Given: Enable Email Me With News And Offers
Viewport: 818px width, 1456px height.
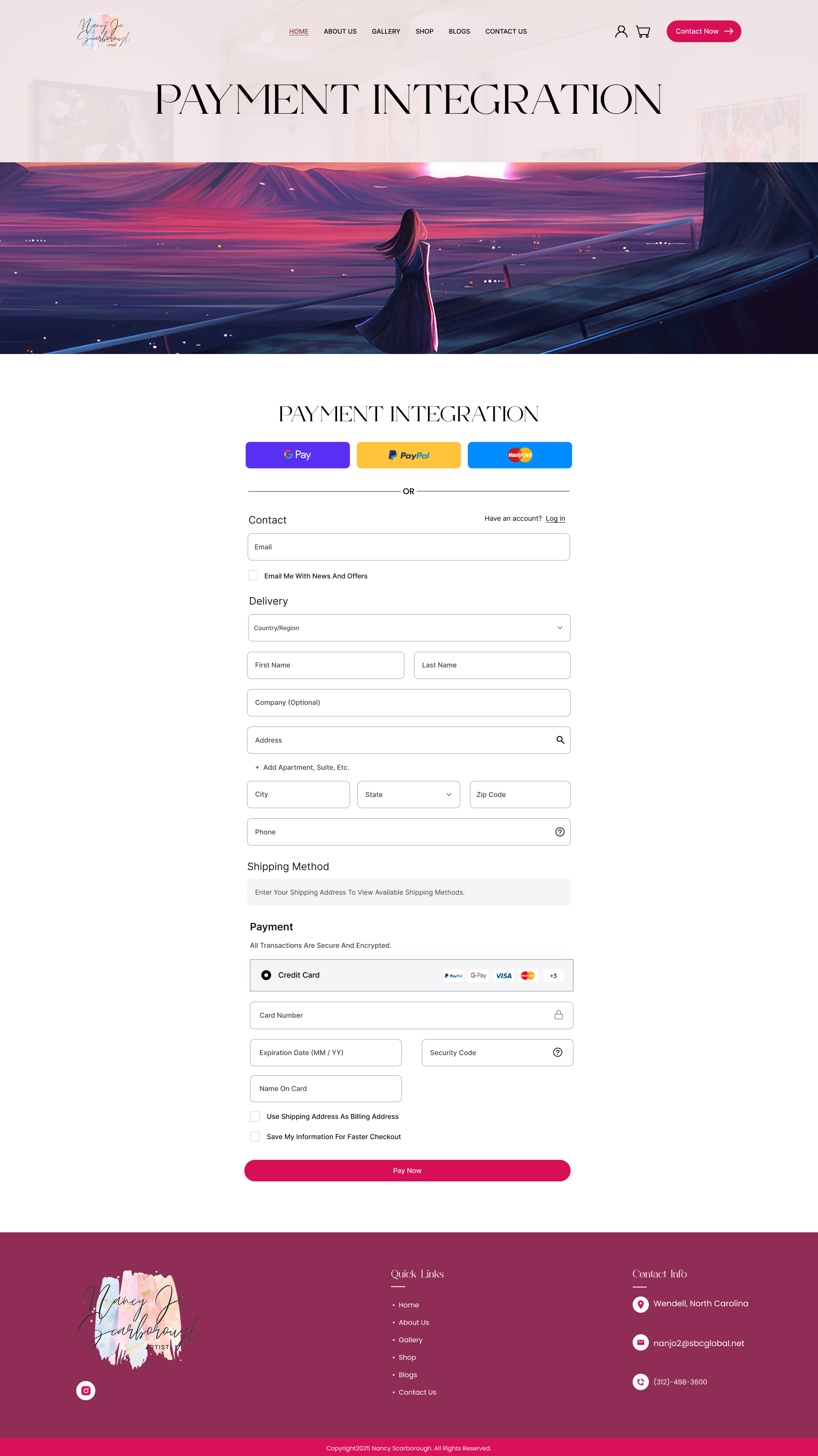Looking at the screenshot, I should pyautogui.click(x=253, y=575).
